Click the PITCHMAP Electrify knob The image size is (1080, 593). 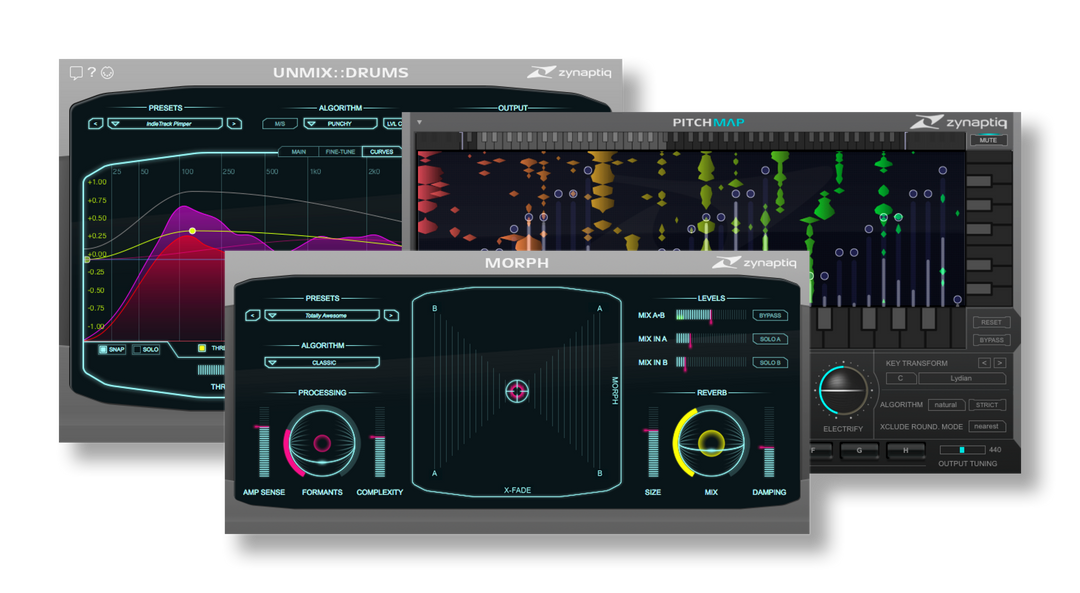click(x=843, y=391)
